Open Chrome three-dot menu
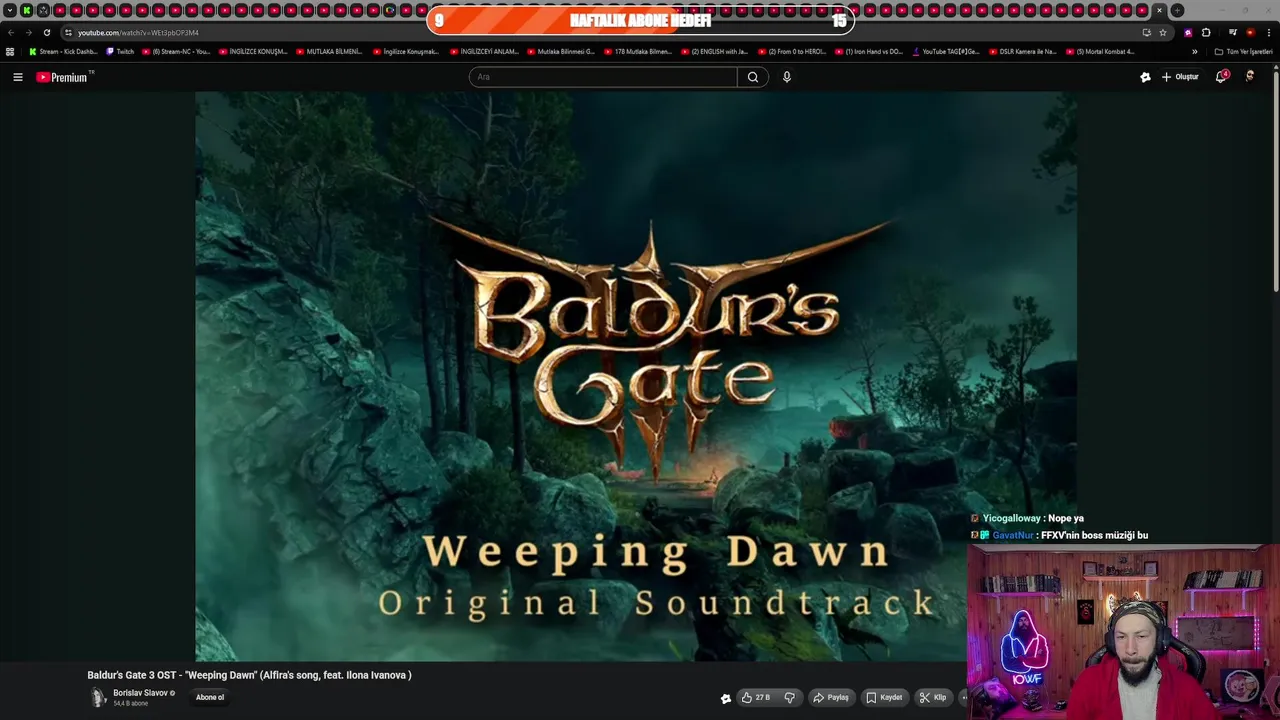The width and height of the screenshot is (1280, 720). tap(1269, 32)
